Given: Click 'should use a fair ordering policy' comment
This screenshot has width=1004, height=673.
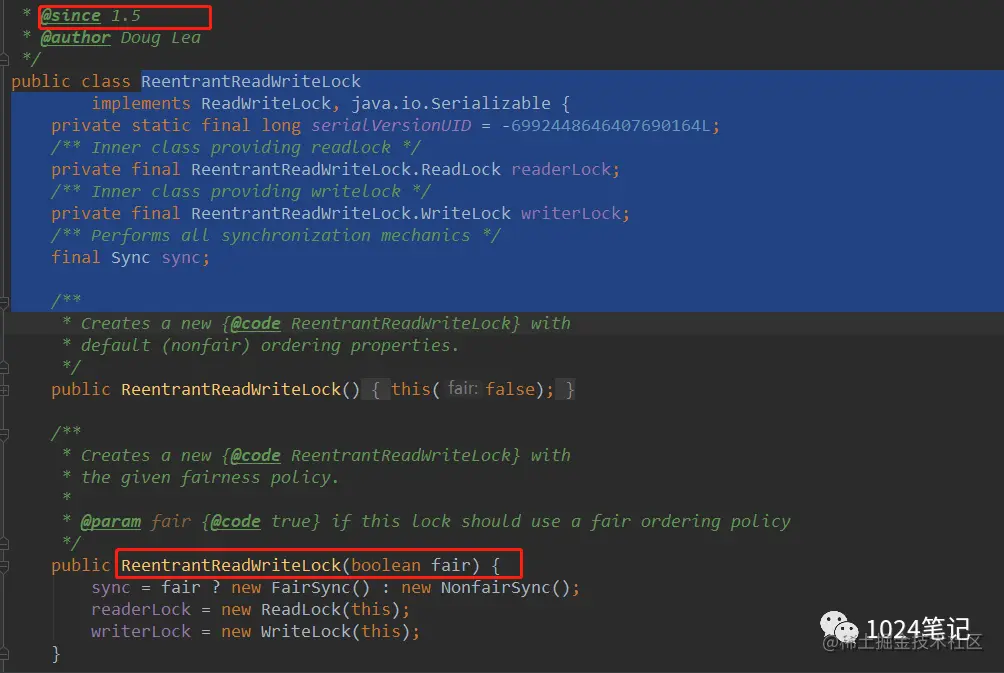Looking at the screenshot, I should (x=625, y=522).
